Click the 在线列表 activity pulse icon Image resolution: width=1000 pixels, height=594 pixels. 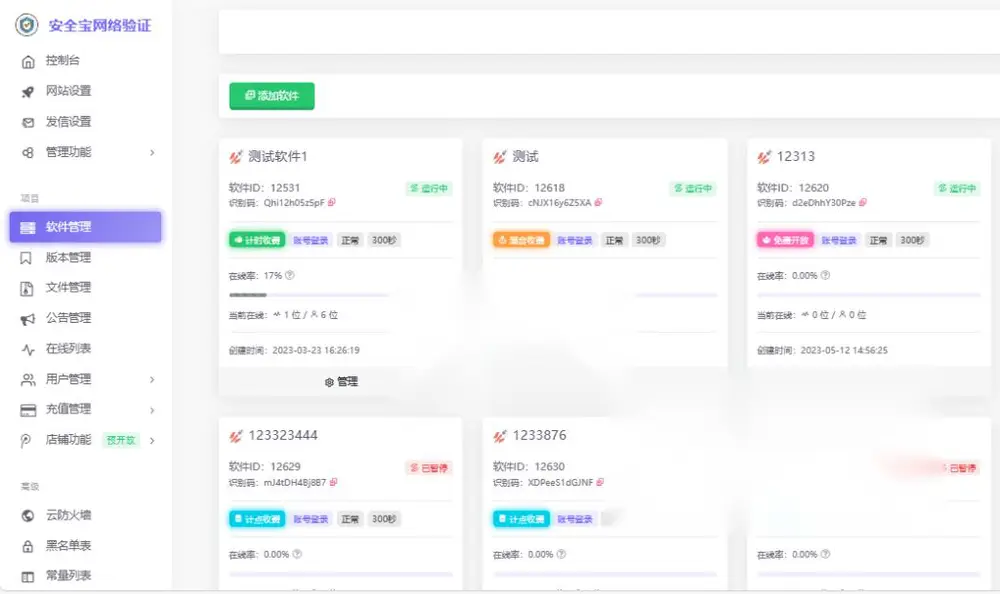(28, 350)
